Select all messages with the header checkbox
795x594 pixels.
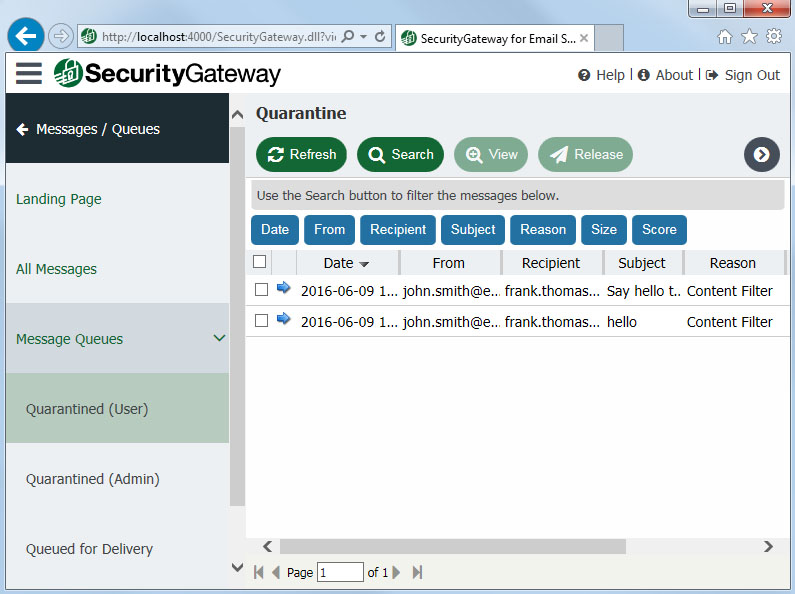(x=260, y=262)
